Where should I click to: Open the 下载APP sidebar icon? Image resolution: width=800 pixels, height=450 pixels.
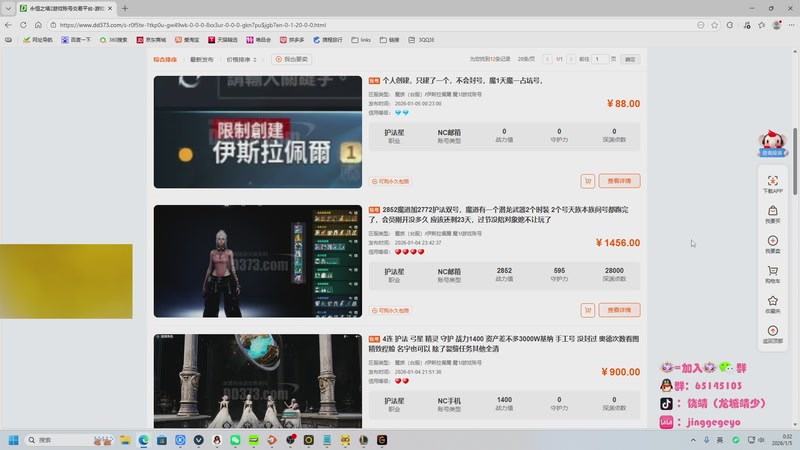772,184
